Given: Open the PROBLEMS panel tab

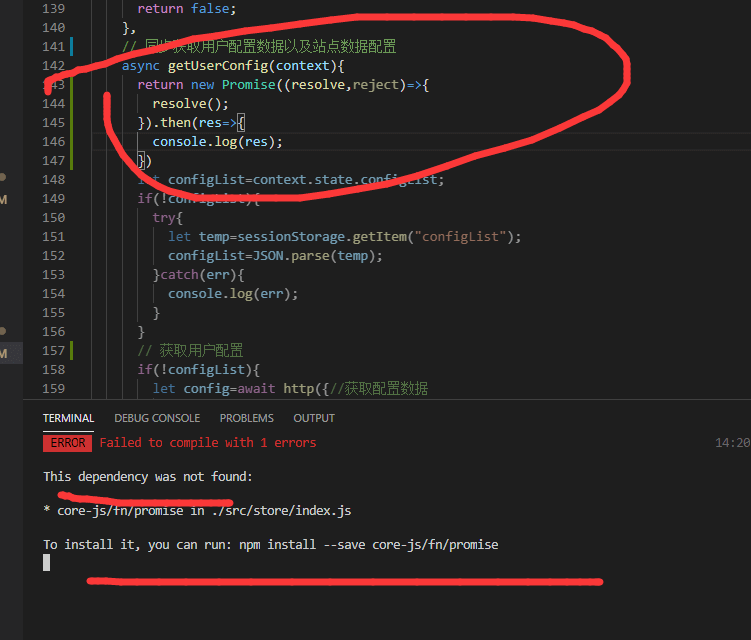Looking at the screenshot, I should [x=246, y=418].
